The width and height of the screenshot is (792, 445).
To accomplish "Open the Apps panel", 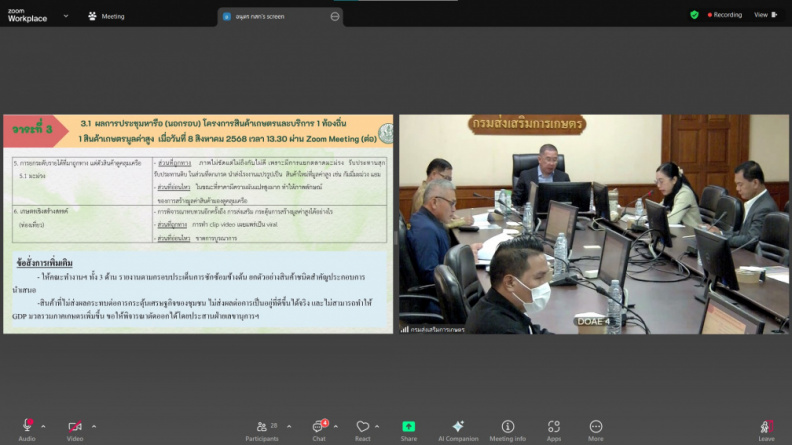I will (x=554, y=430).
